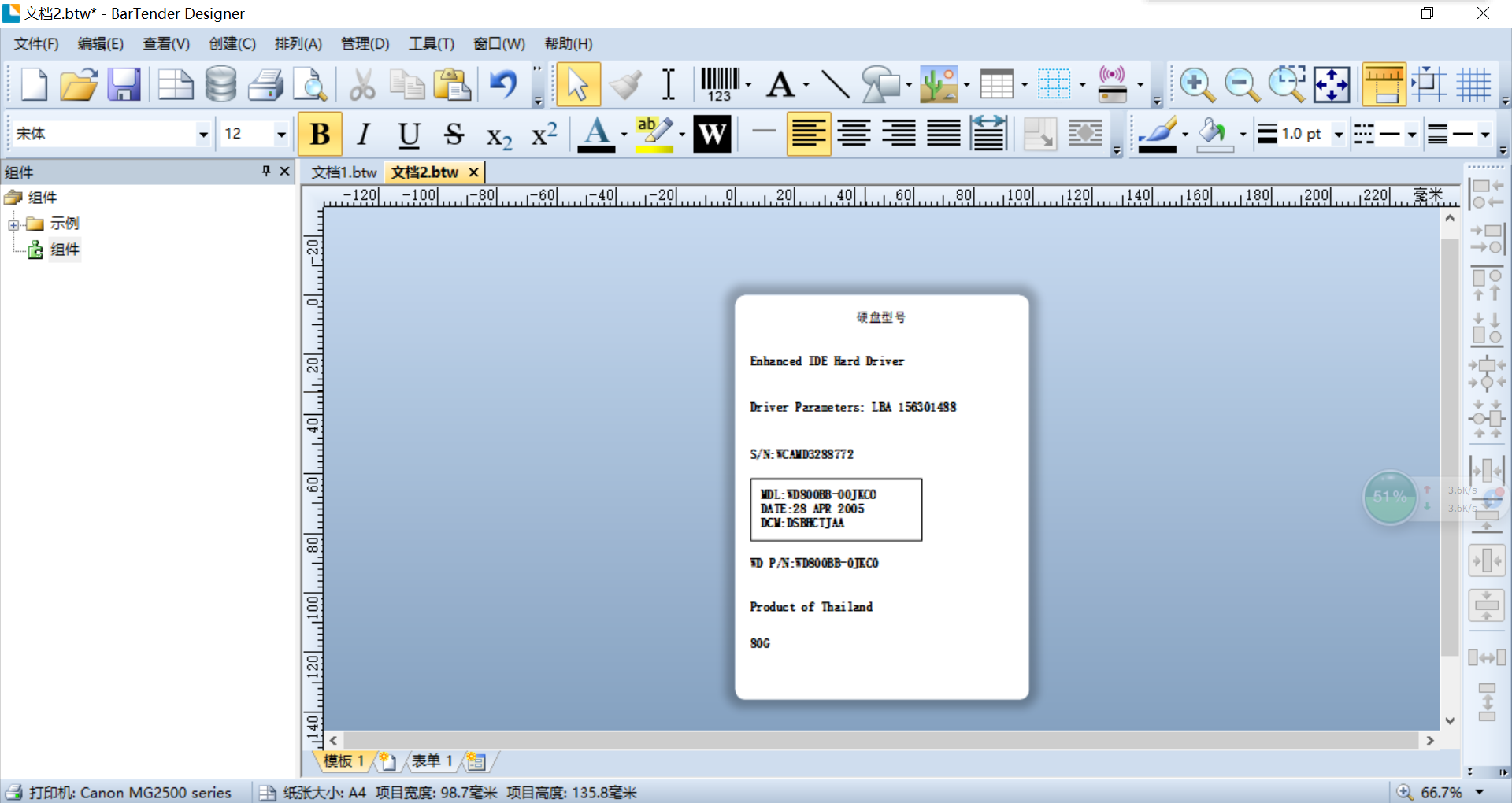The width and height of the screenshot is (1512, 803).
Task: Apply line color pen swatch
Action: tap(1158, 135)
